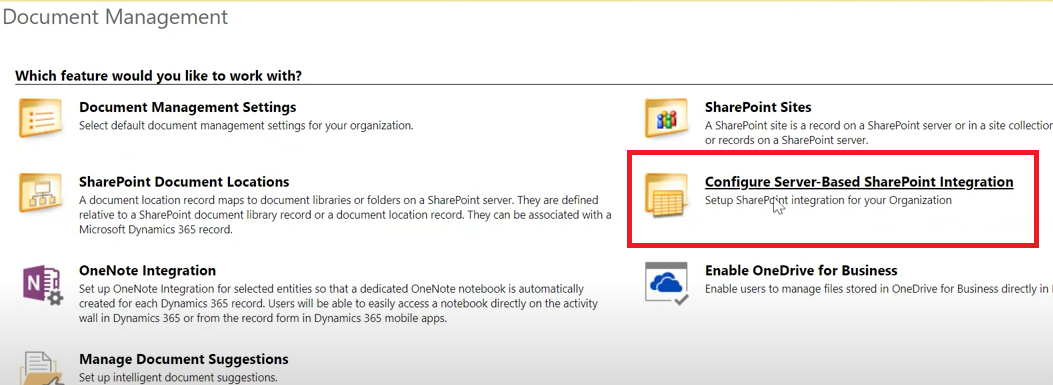Click the purple OneNote Integration icon
The image size is (1053, 385).
tap(42, 285)
